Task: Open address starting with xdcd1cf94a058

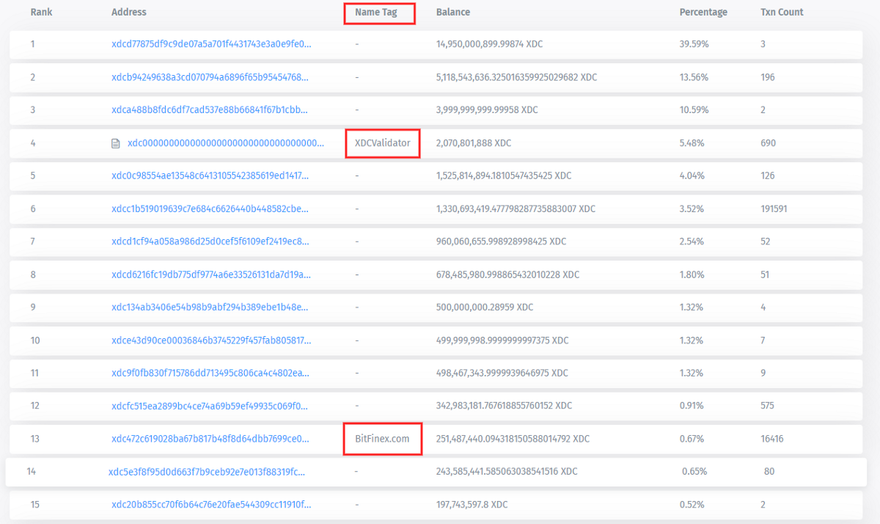Action: [210, 242]
